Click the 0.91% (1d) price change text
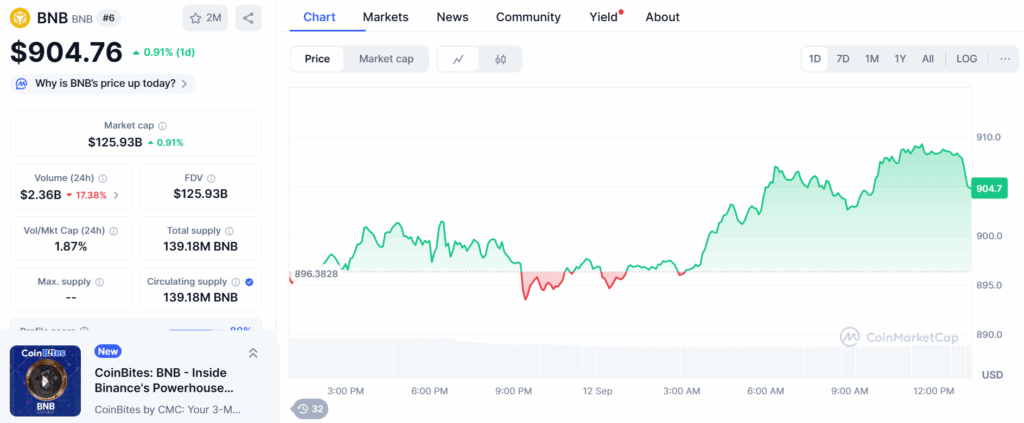This screenshot has height=423, width=1024. [169, 52]
